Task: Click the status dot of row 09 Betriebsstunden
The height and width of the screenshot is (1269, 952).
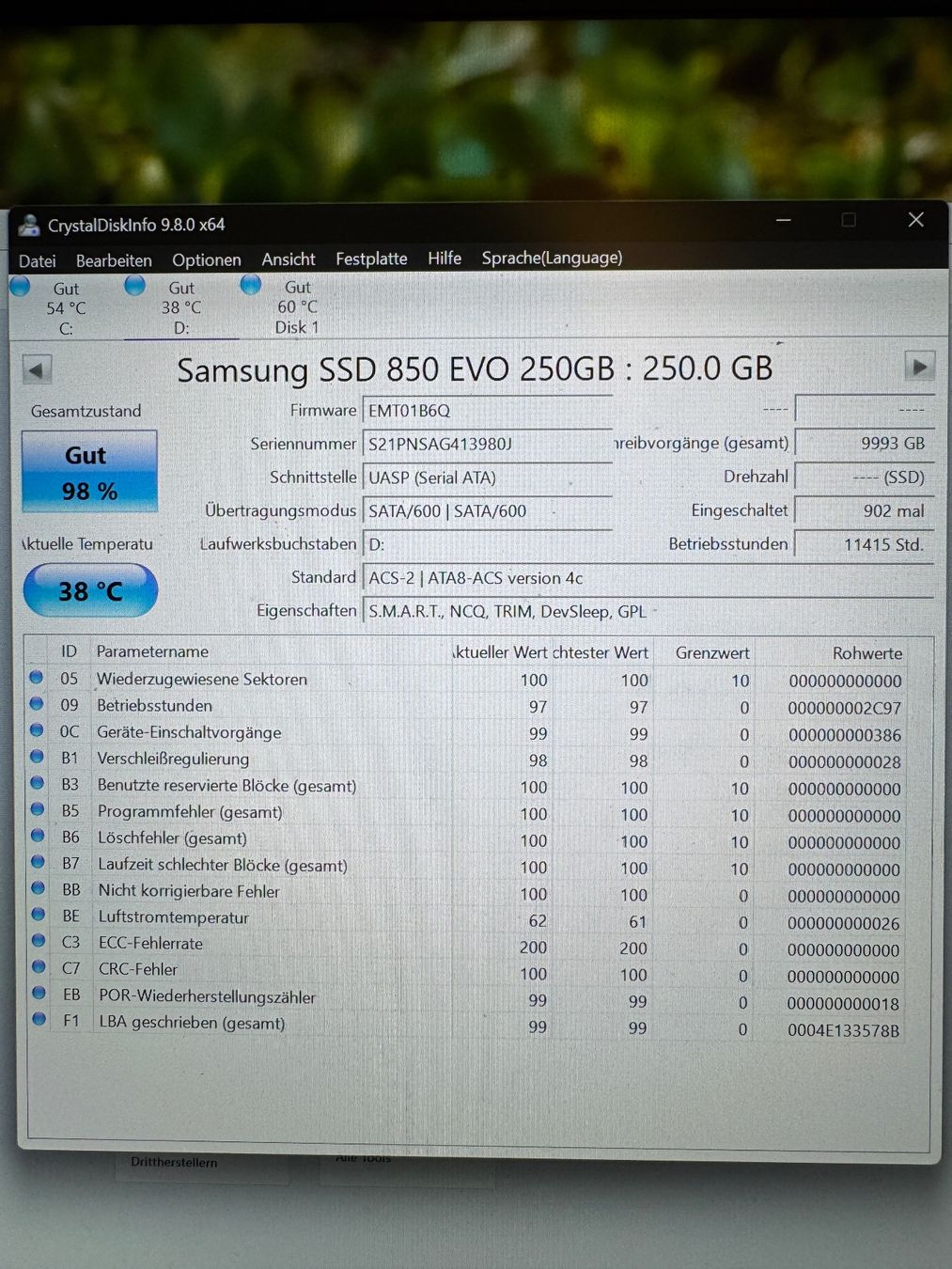Action: 37,703
